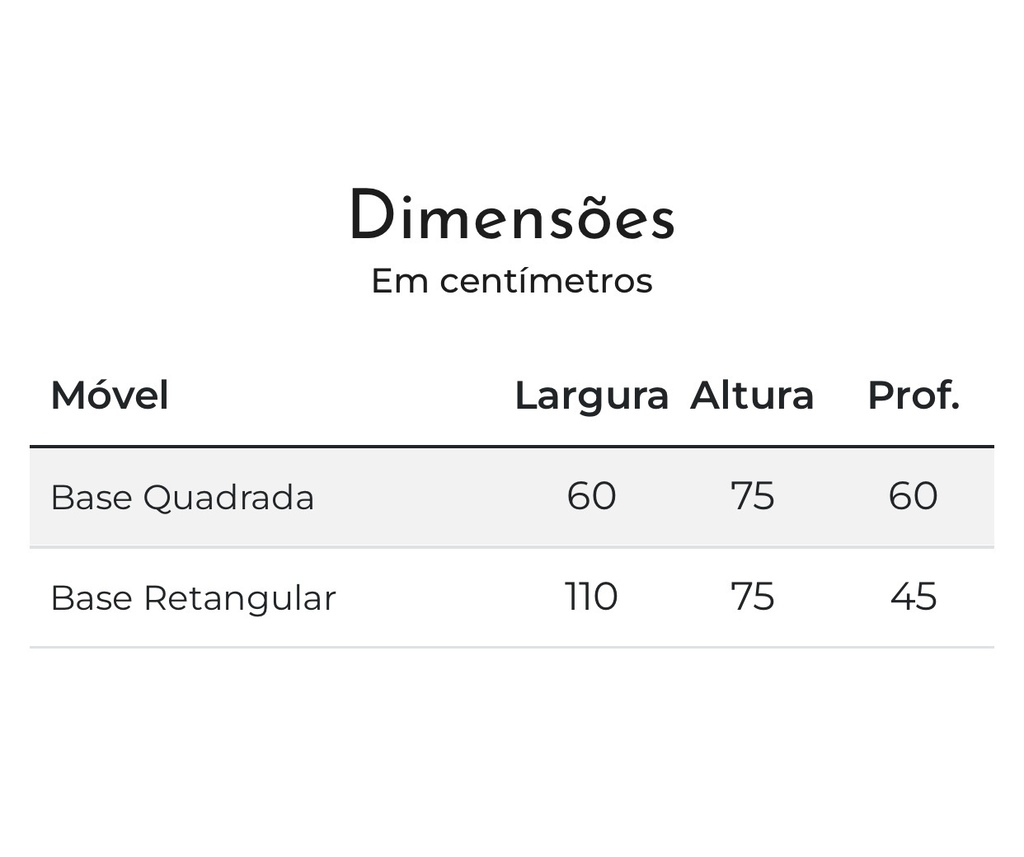
Task: Click Base Quadrada height value 75
Action: click(x=752, y=496)
